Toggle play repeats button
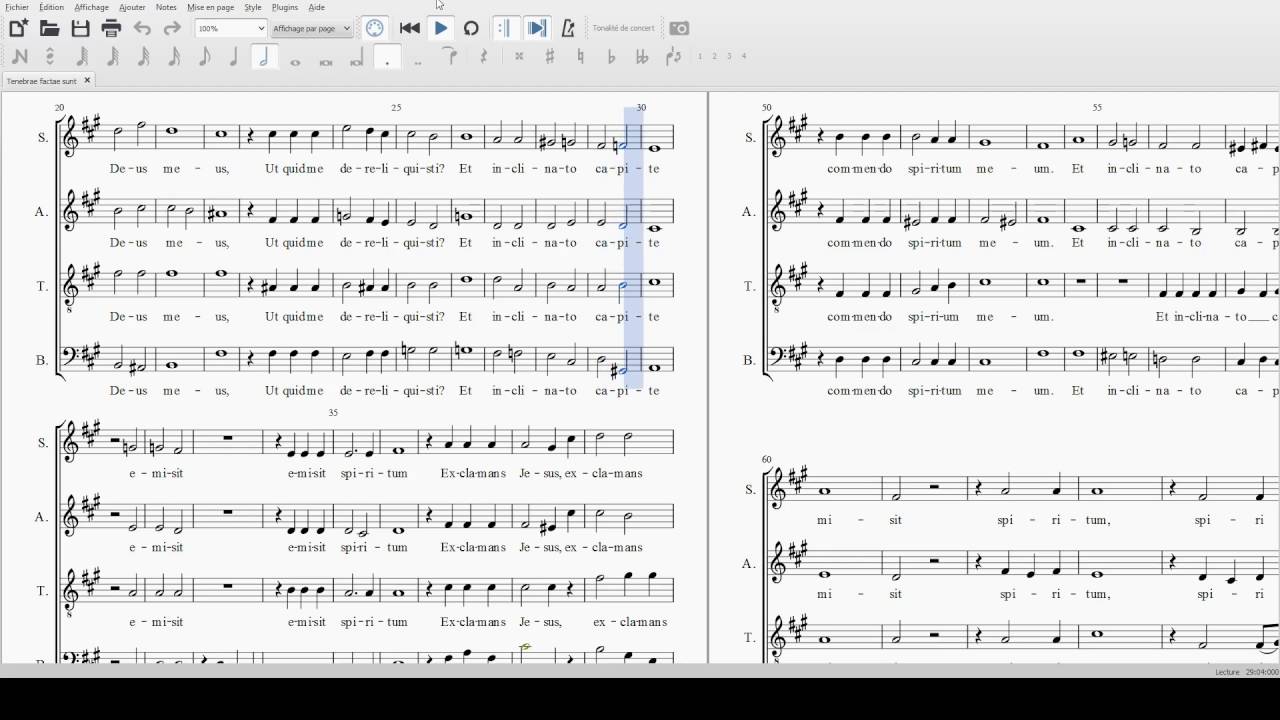This screenshot has width=1280, height=720. coord(504,28)
